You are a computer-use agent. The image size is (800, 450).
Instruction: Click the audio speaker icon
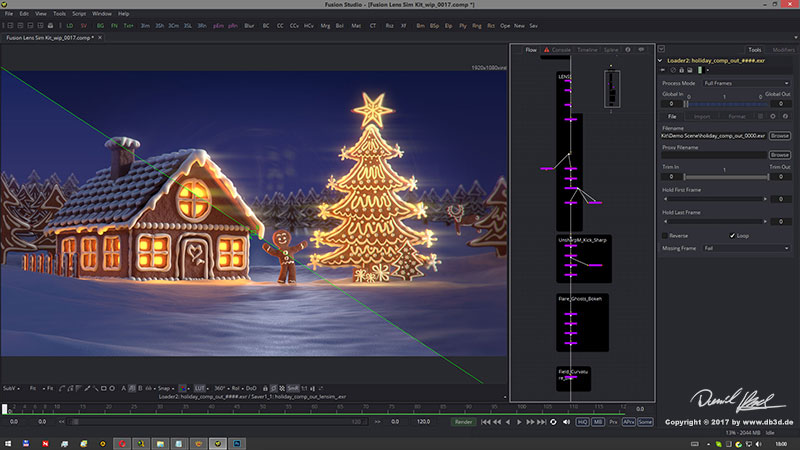566,422
